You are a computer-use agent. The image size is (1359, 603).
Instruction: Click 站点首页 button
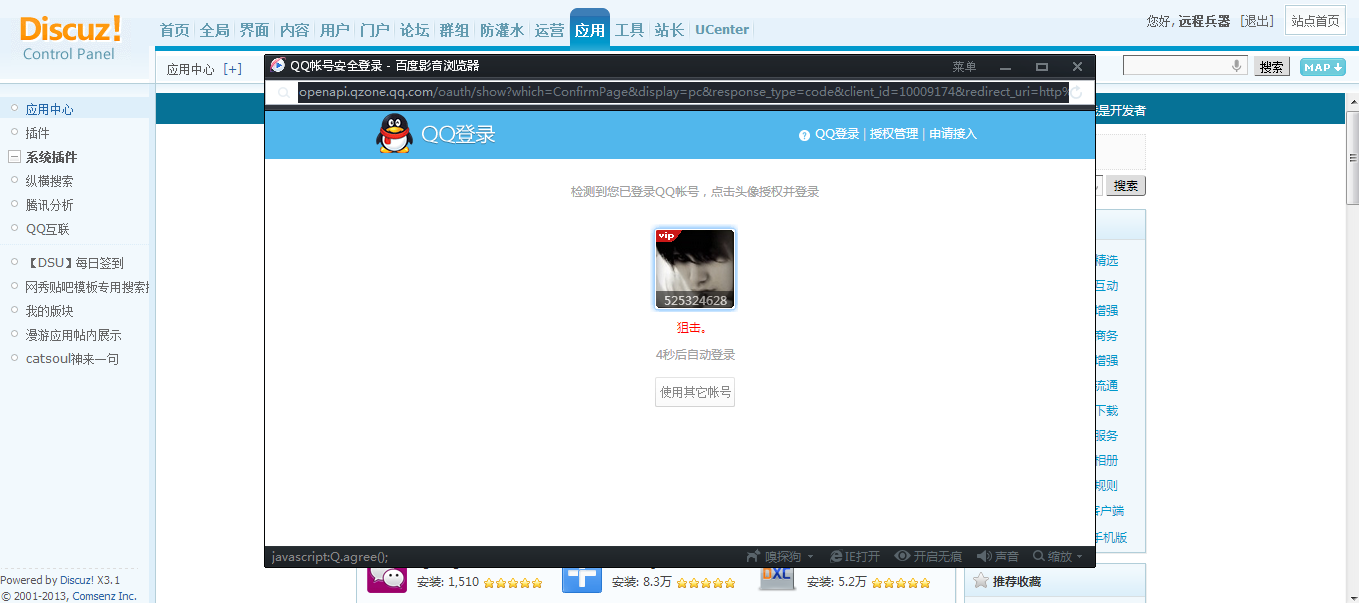pyautogui.click(x=1315, y=21)
